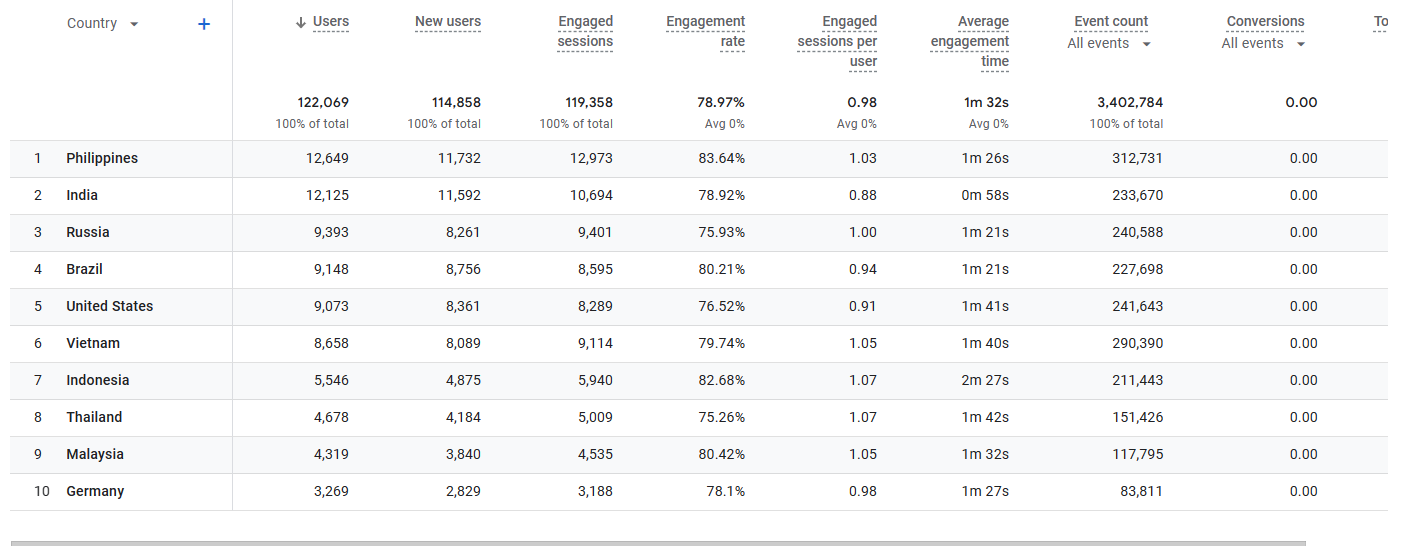
Task: Sort by the New users column
Action: [x=448, y=22]
